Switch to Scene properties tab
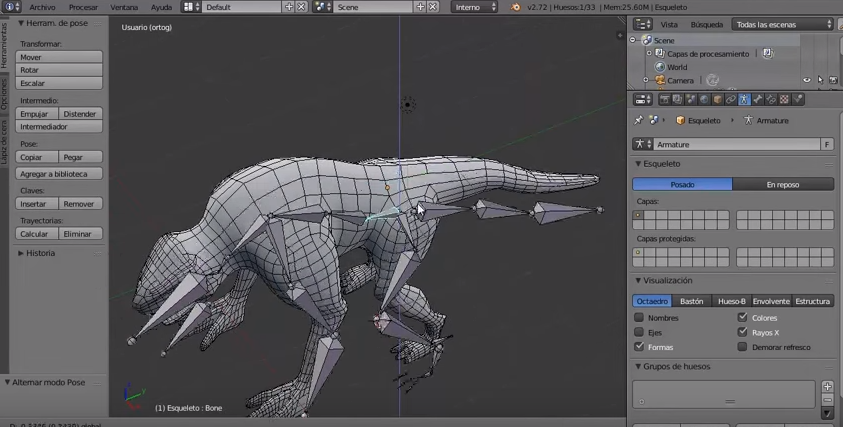Viewport: 843px width, 427px height. coord(691,99)
